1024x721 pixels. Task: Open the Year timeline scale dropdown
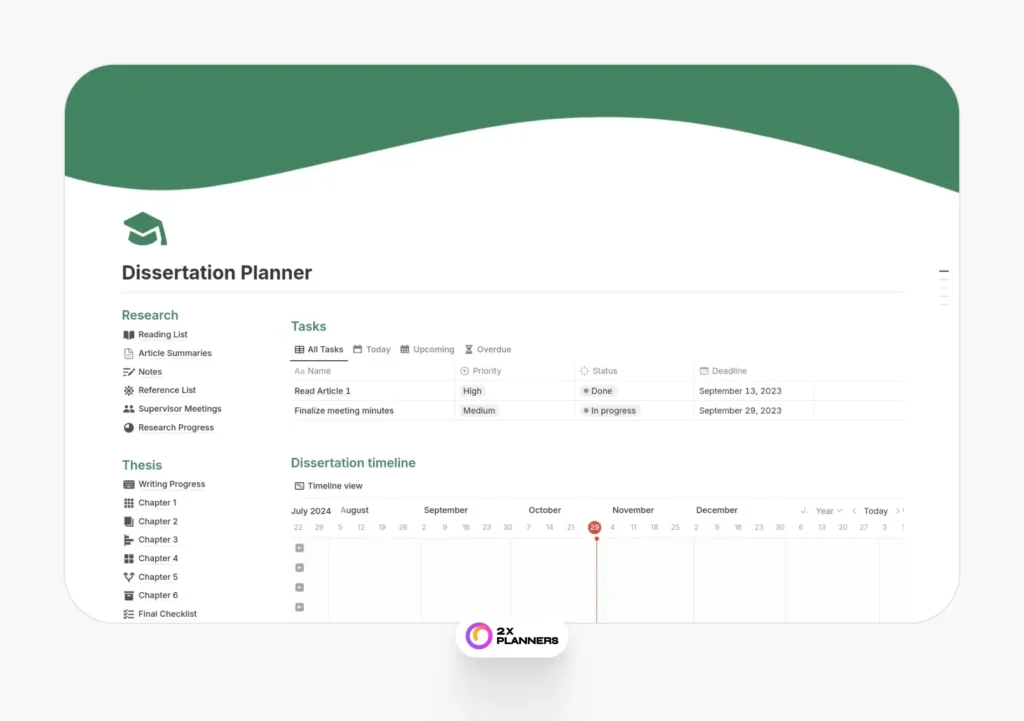(829, 511)
